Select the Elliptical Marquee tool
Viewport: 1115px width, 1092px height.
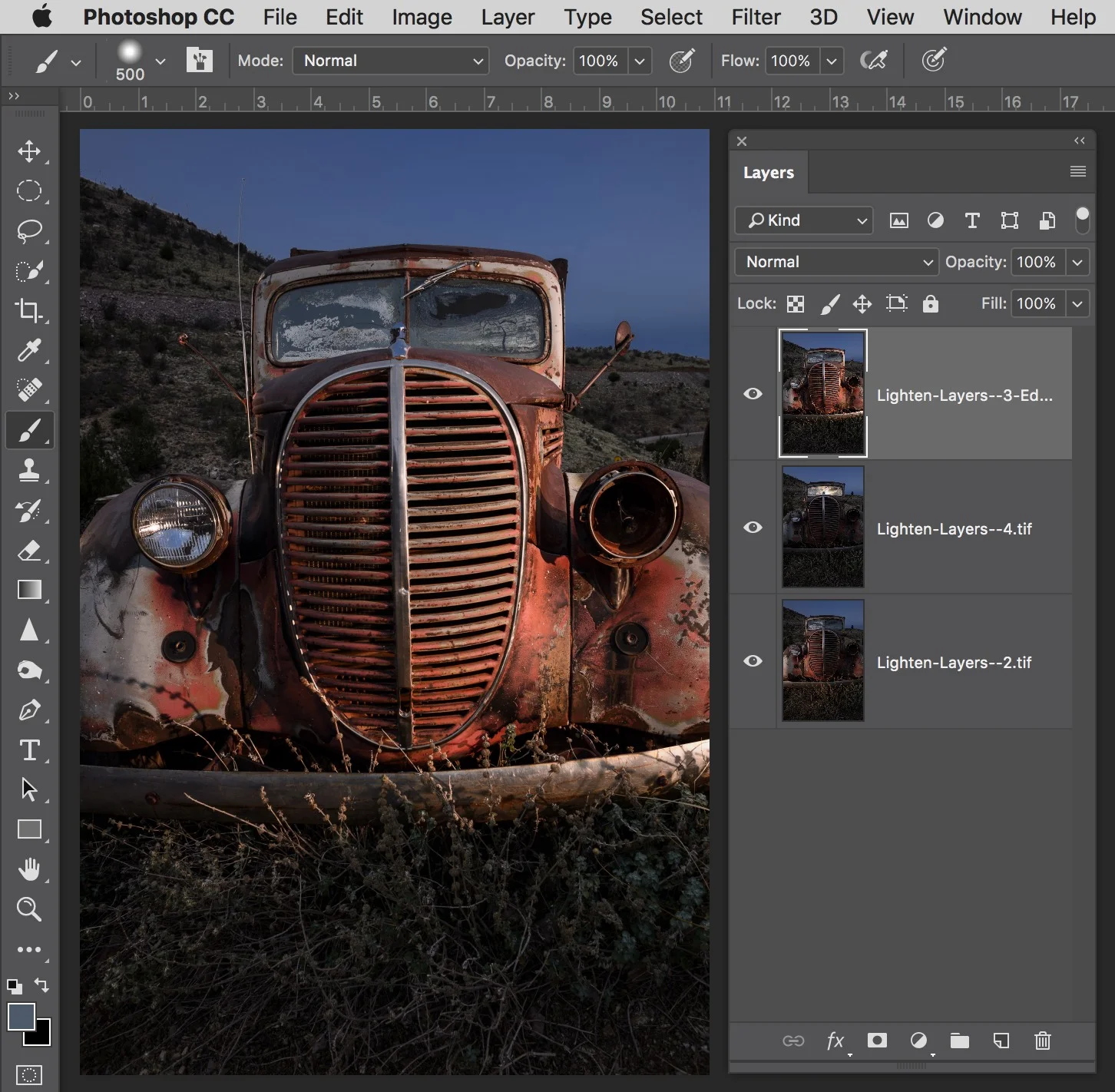[29, 190]
